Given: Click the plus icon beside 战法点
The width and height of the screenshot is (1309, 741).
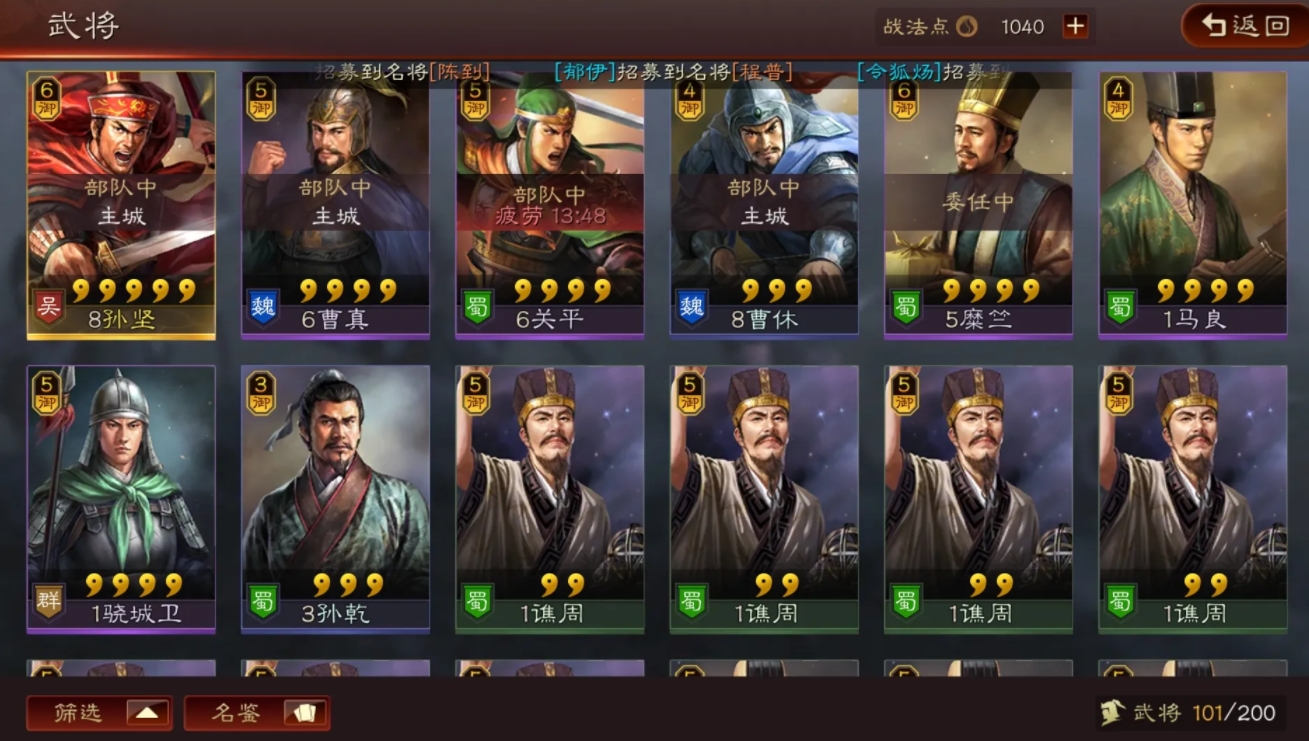Looking at the screenshot, I should pyautogui.click(x=1075, y=27).
